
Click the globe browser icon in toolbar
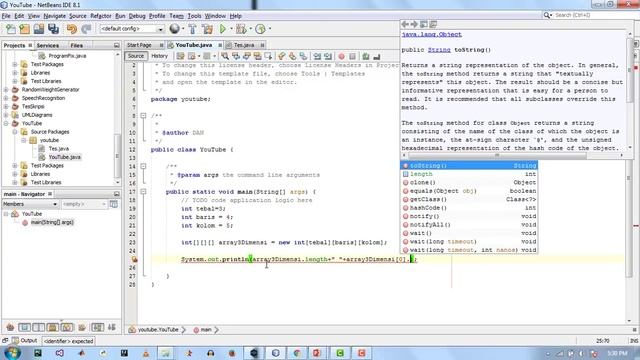pyautogui.click(x=175, y=29)
